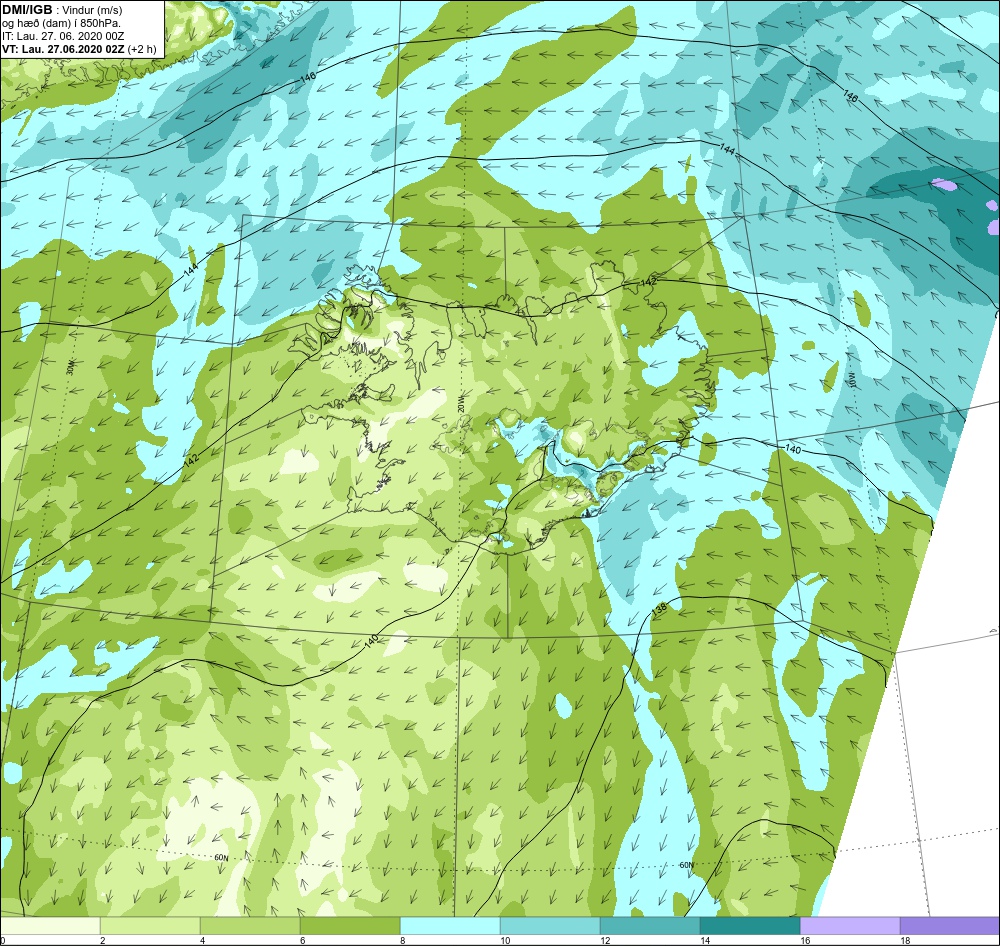The image size is (1000, 946).
Task: Click the legend tick label '6'
Action: click(x=303, y=940)
